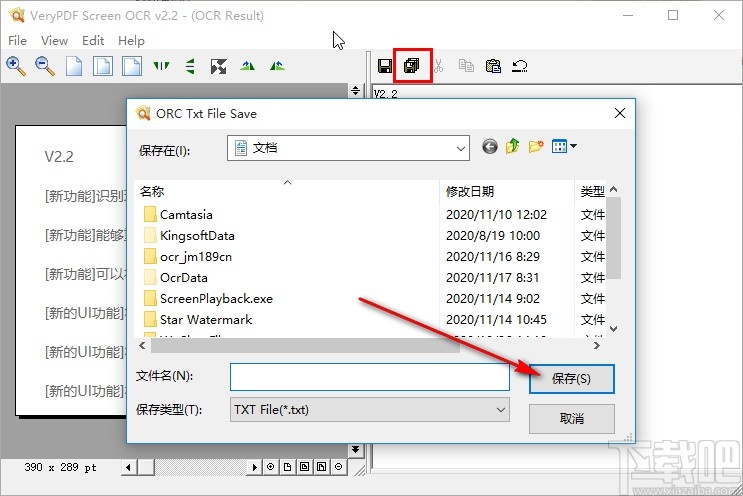Click the file list's right scroll arrow
This screenshot has height=496, width=743.
(597, 346)
